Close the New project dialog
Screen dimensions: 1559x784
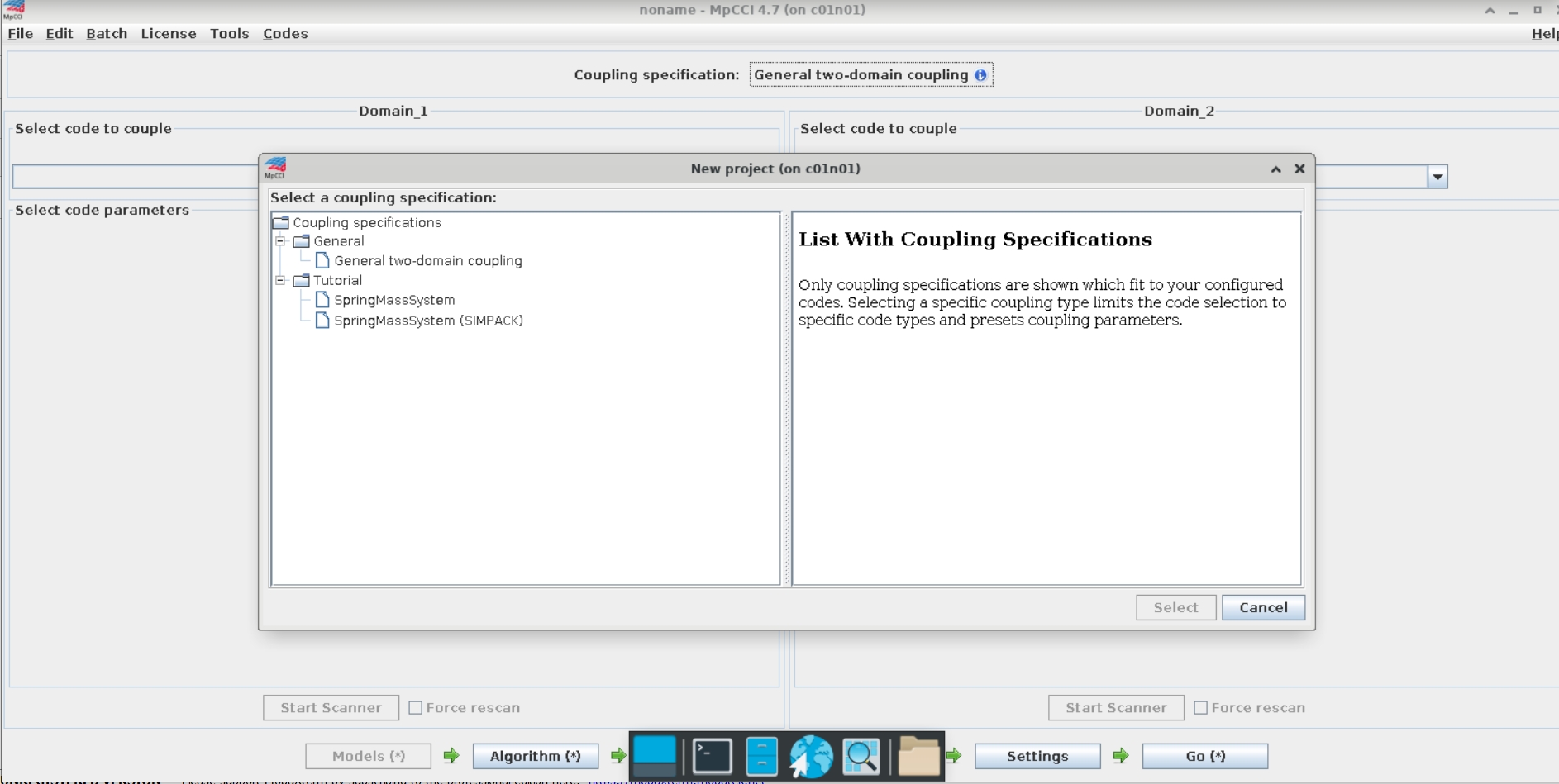(1300, 169)
